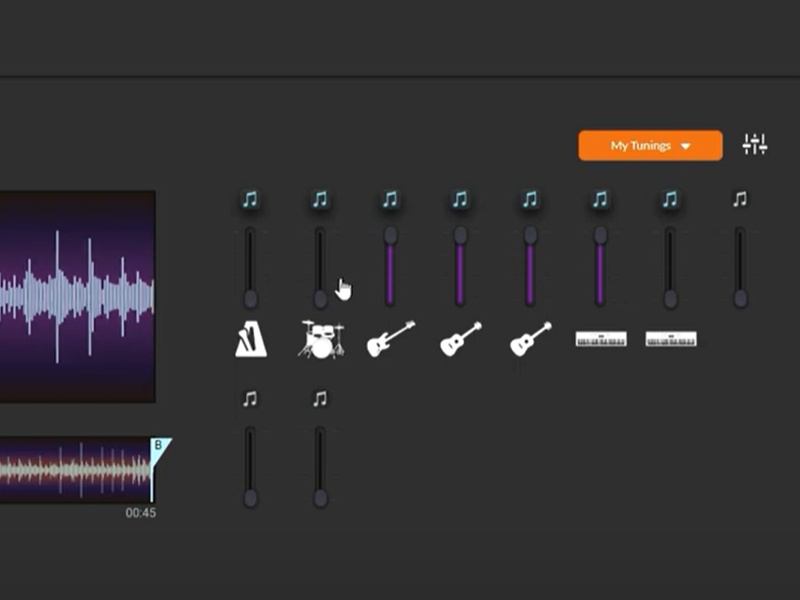
Task: Select the second keyboard track icon
Action: pyautogui.click(x=671, y=339)
